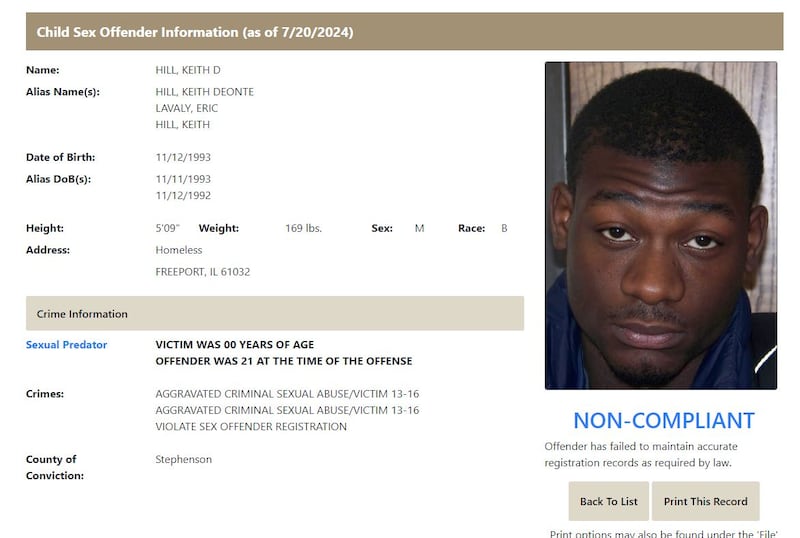Screen dimensions: 800x538
Task: Click the VIOLATE SEX OFFENDER REGISTRATION crime
Action: [251, 427]
